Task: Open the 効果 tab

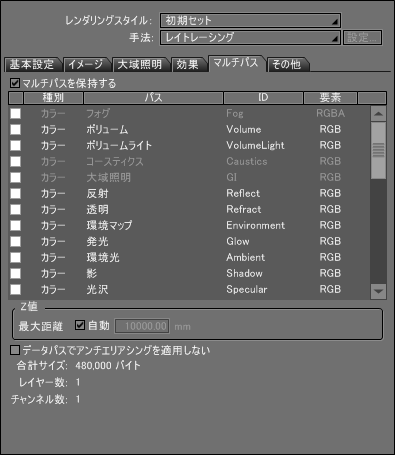Action: [188, 64]
